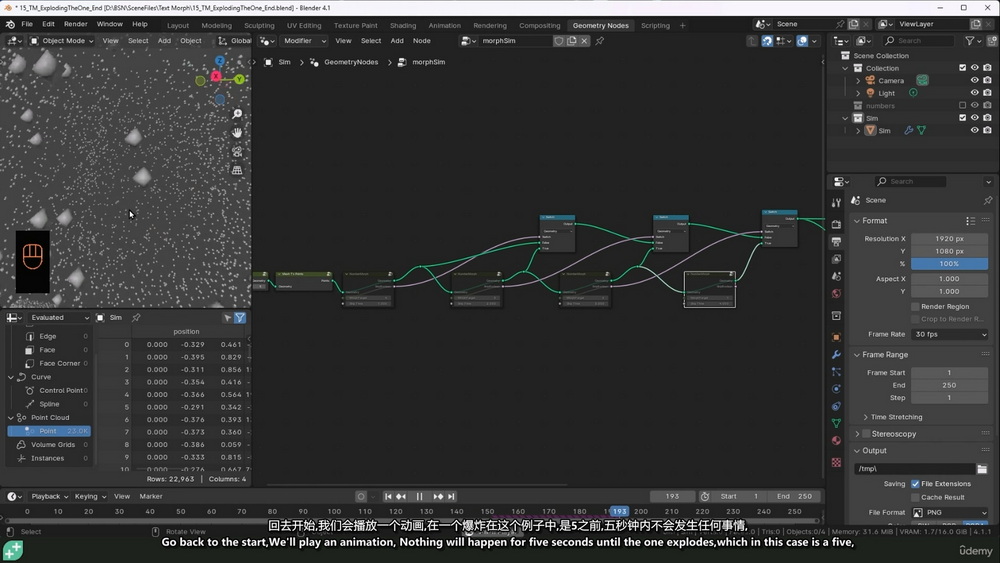Image resolution: width=1000 pixels, height=563 pixels.
Task: Unlink the morphSim node group with X
Action: [x=584, y=41]
